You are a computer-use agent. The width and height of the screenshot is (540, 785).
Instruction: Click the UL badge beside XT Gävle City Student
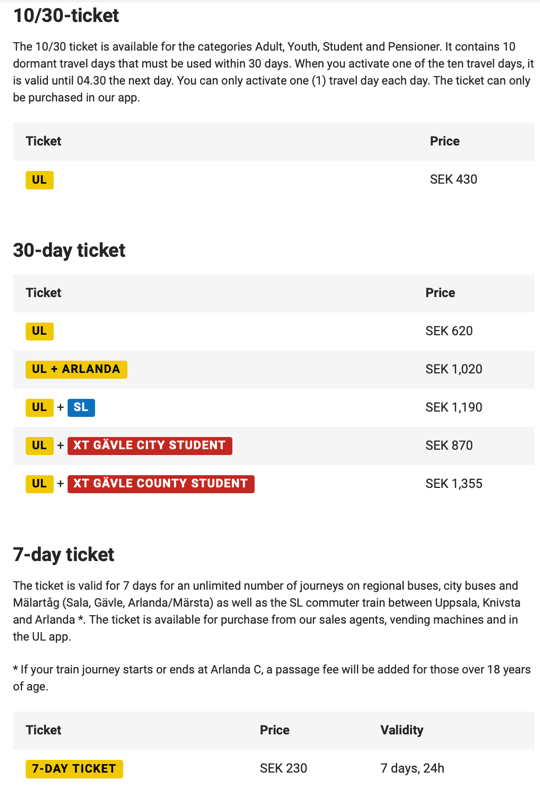40,445
